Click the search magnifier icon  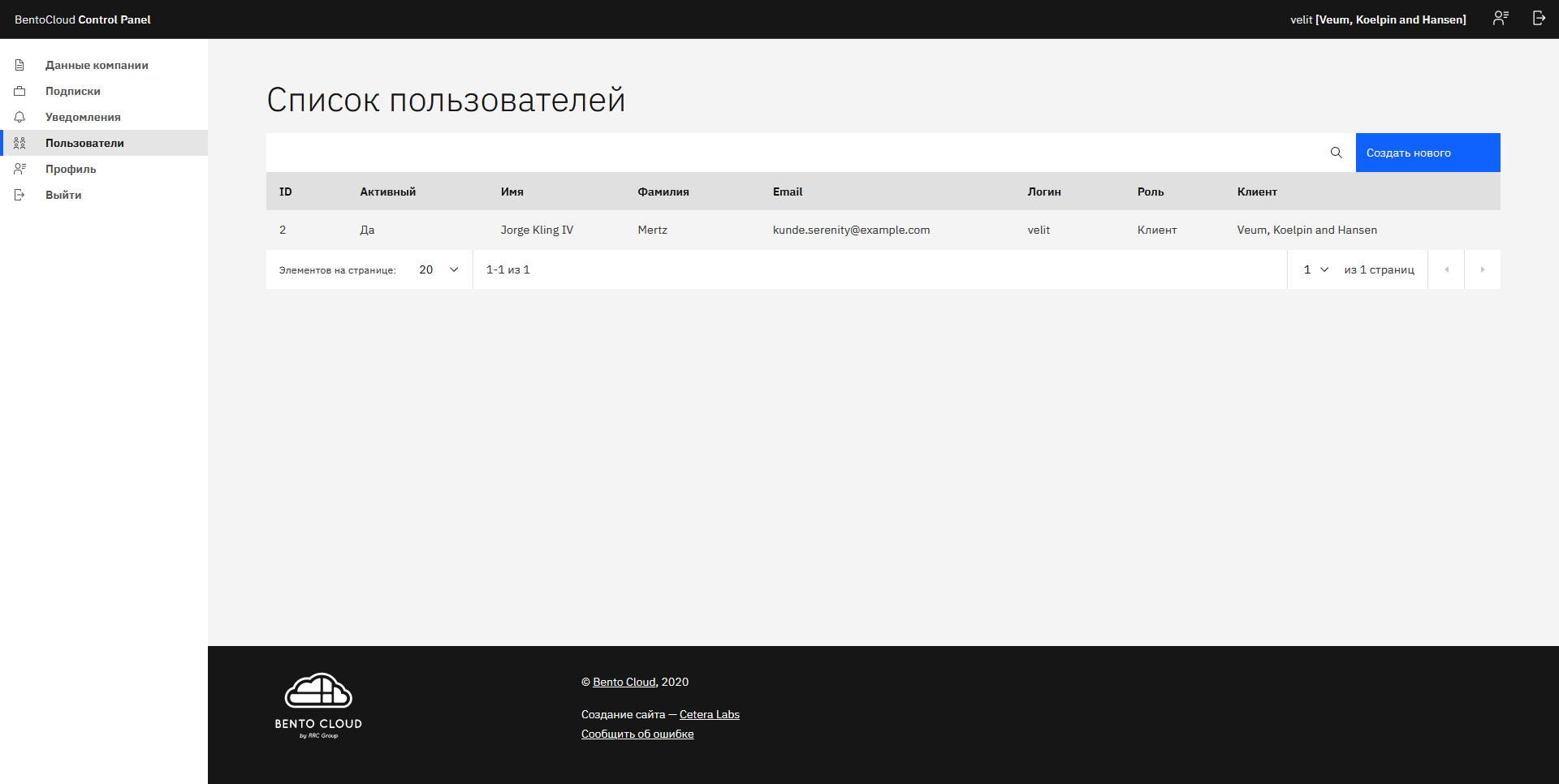(x=1336, y=153)
